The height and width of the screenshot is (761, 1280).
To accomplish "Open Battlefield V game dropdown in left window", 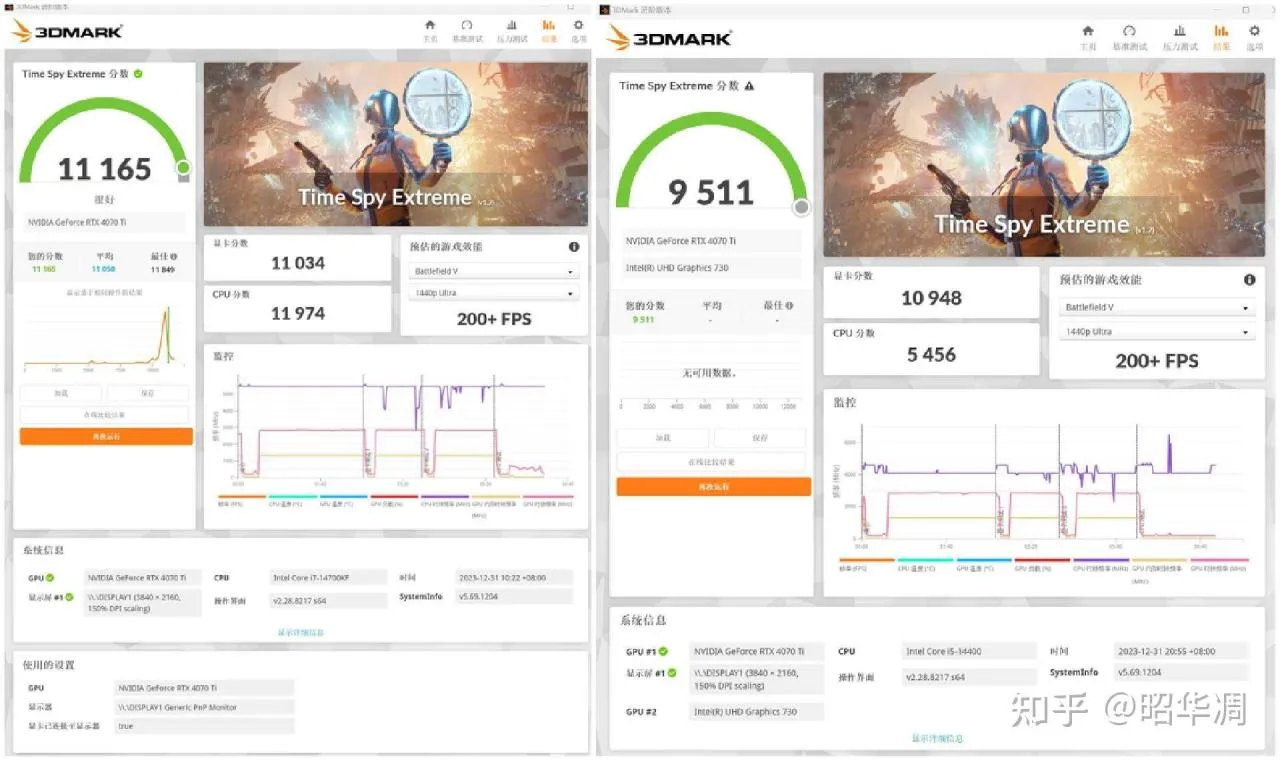I will (494, 271).
